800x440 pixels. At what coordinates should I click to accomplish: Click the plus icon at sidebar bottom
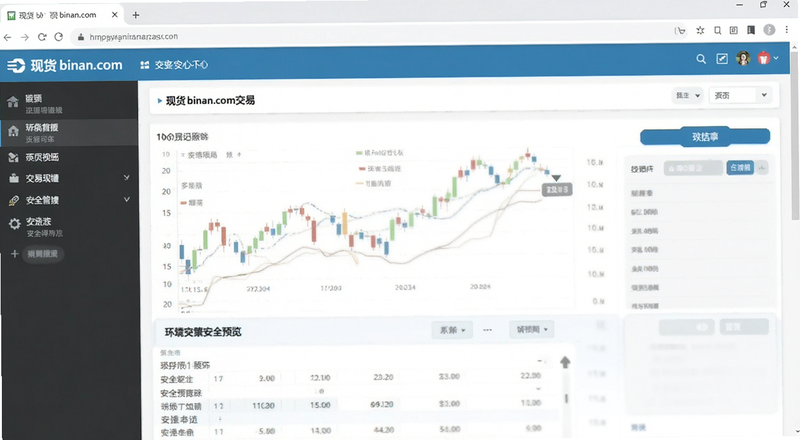coord(14,254)
